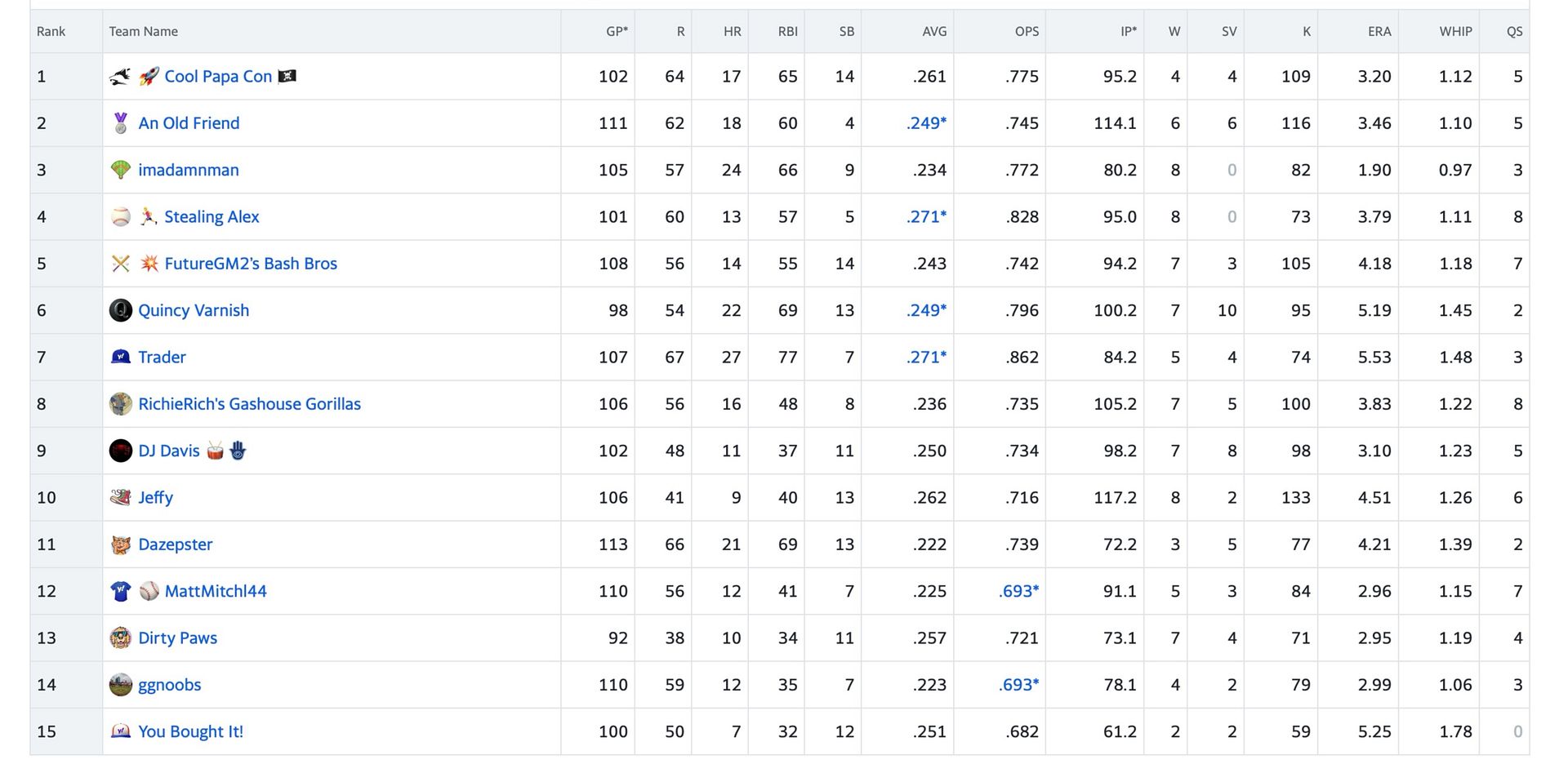Click Cool Papa Con's shark team icon

coord(120,77)
